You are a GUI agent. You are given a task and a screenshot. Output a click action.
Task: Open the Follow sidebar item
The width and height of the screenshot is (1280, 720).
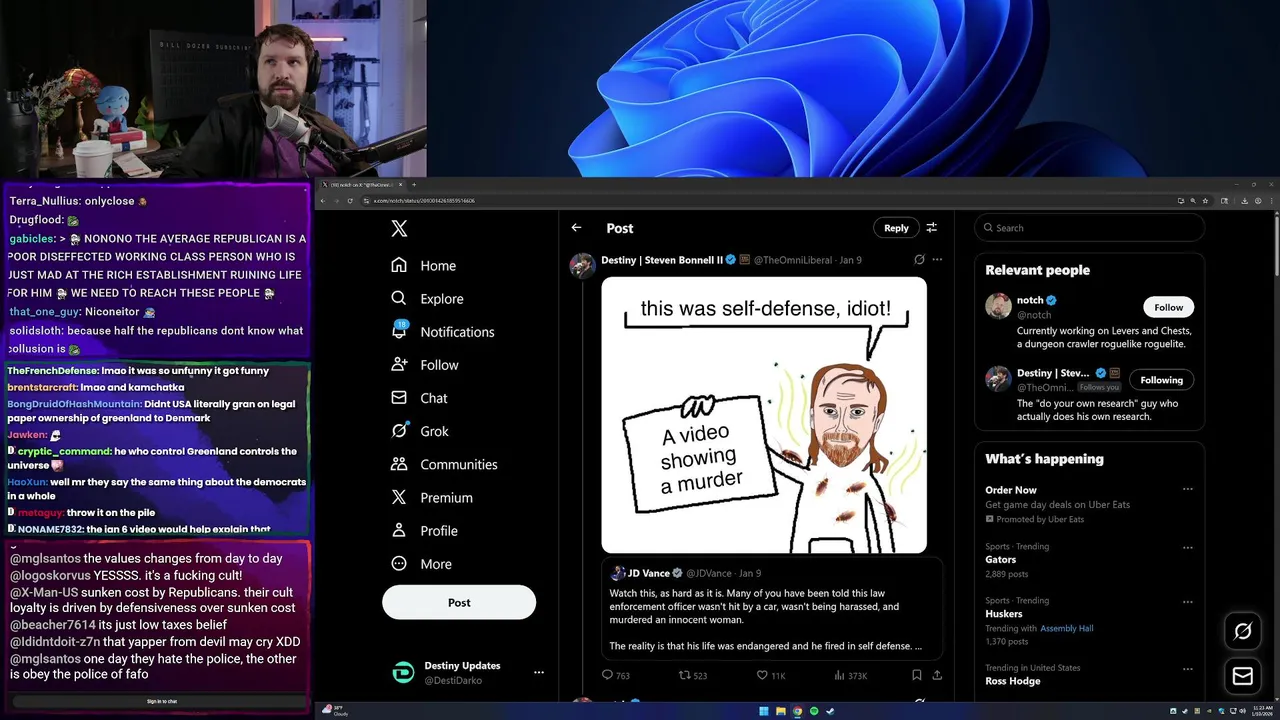[425, 365]
